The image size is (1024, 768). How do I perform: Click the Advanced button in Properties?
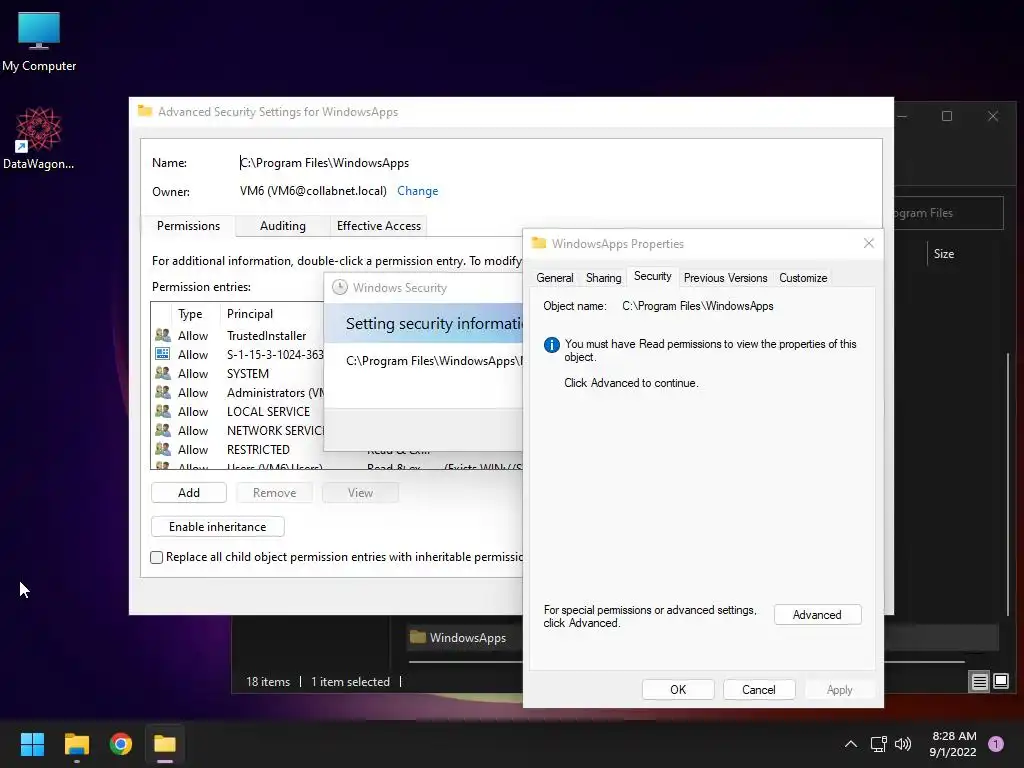point(817,615)
